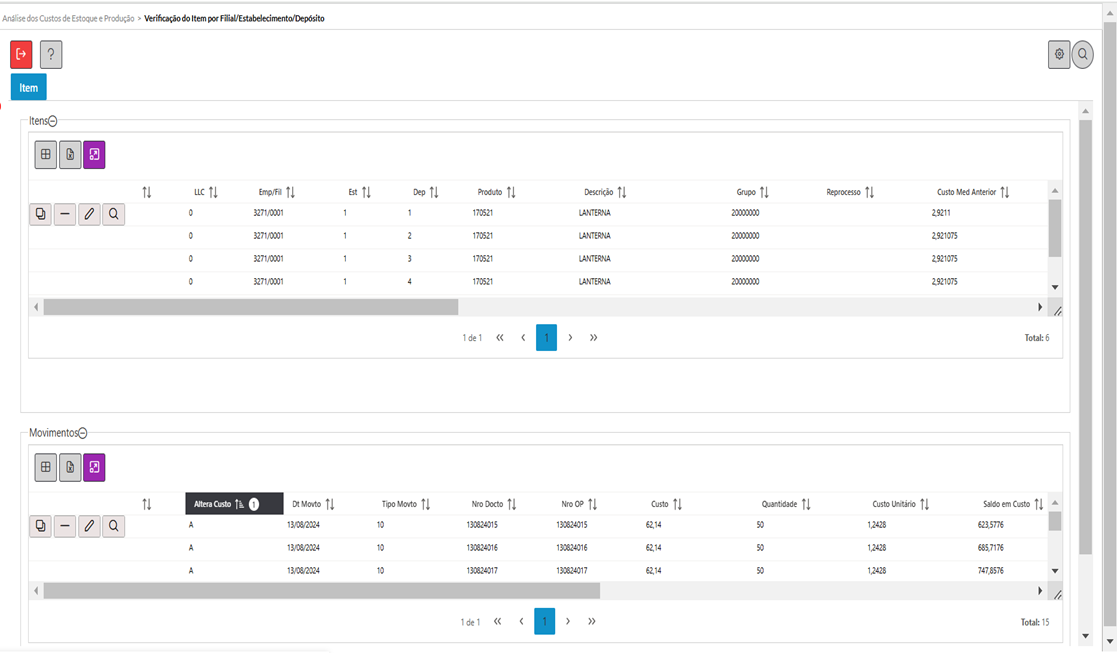Click the minus icon on first Itens row
The height and width of the screenshot is (653, 1117).
coord(65,214)
